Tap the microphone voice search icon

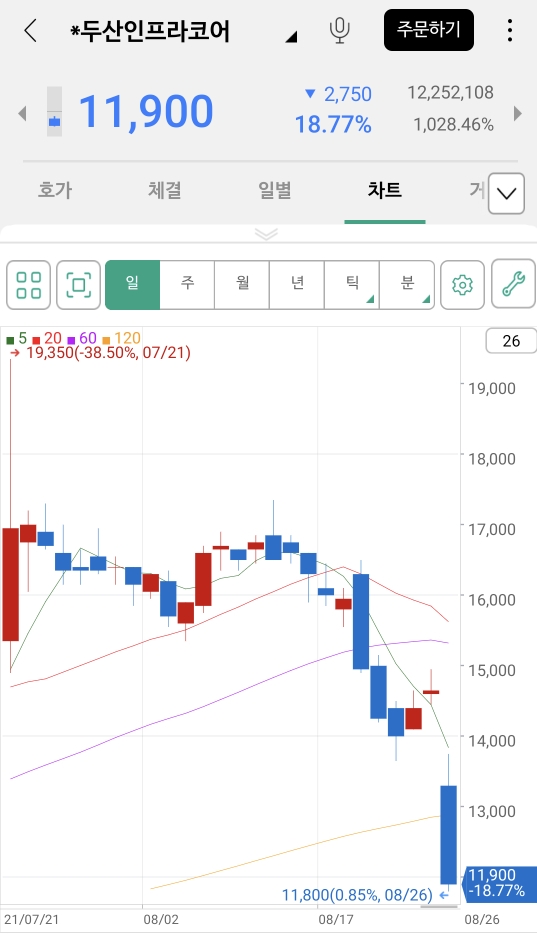(339, 30)
